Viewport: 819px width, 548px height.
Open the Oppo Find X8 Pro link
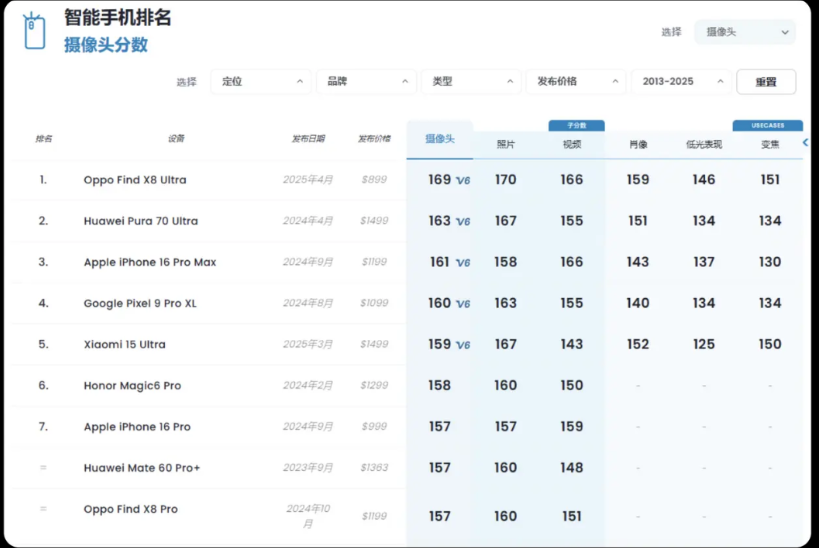tap(131, 509)
